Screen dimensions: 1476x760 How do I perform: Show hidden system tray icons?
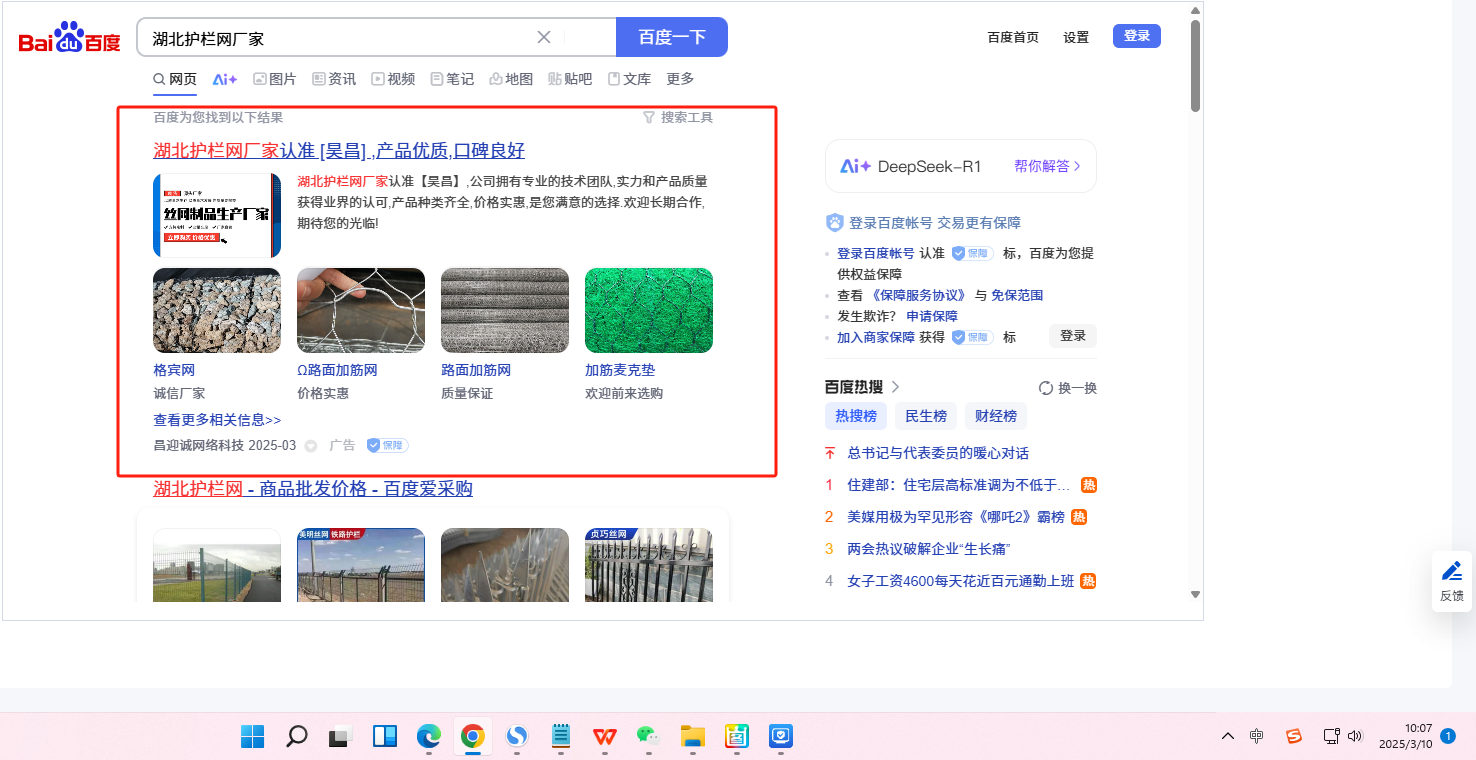click(x=1228, y=737)
